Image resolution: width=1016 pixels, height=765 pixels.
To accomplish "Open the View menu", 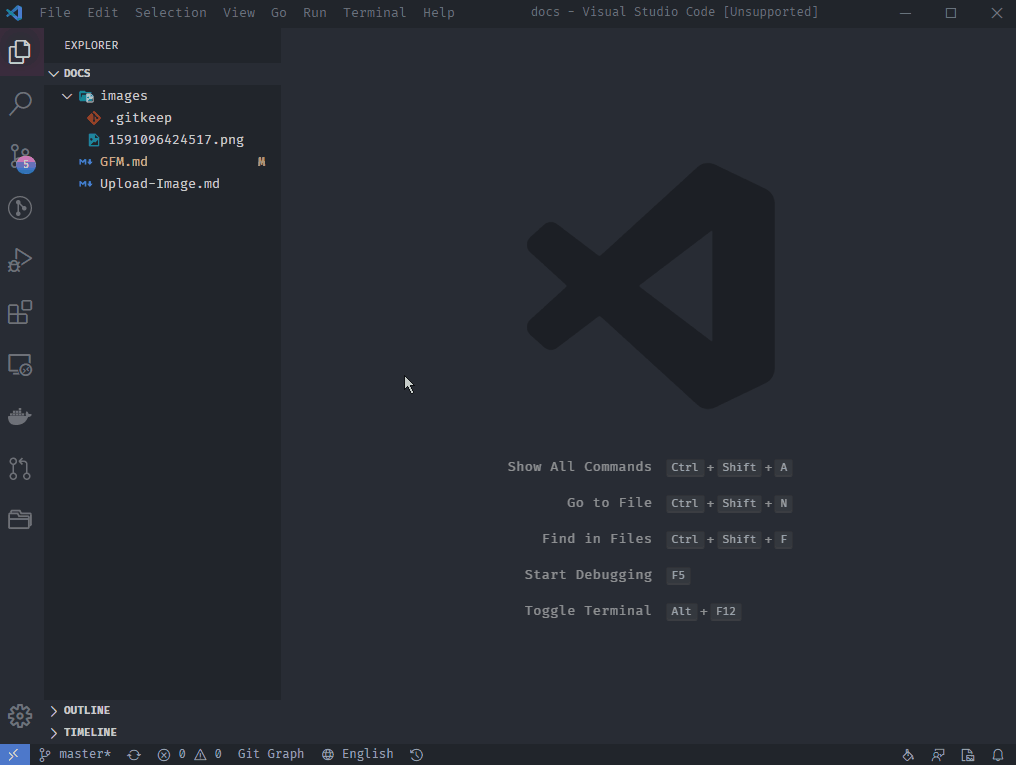I will click(239, 12).
